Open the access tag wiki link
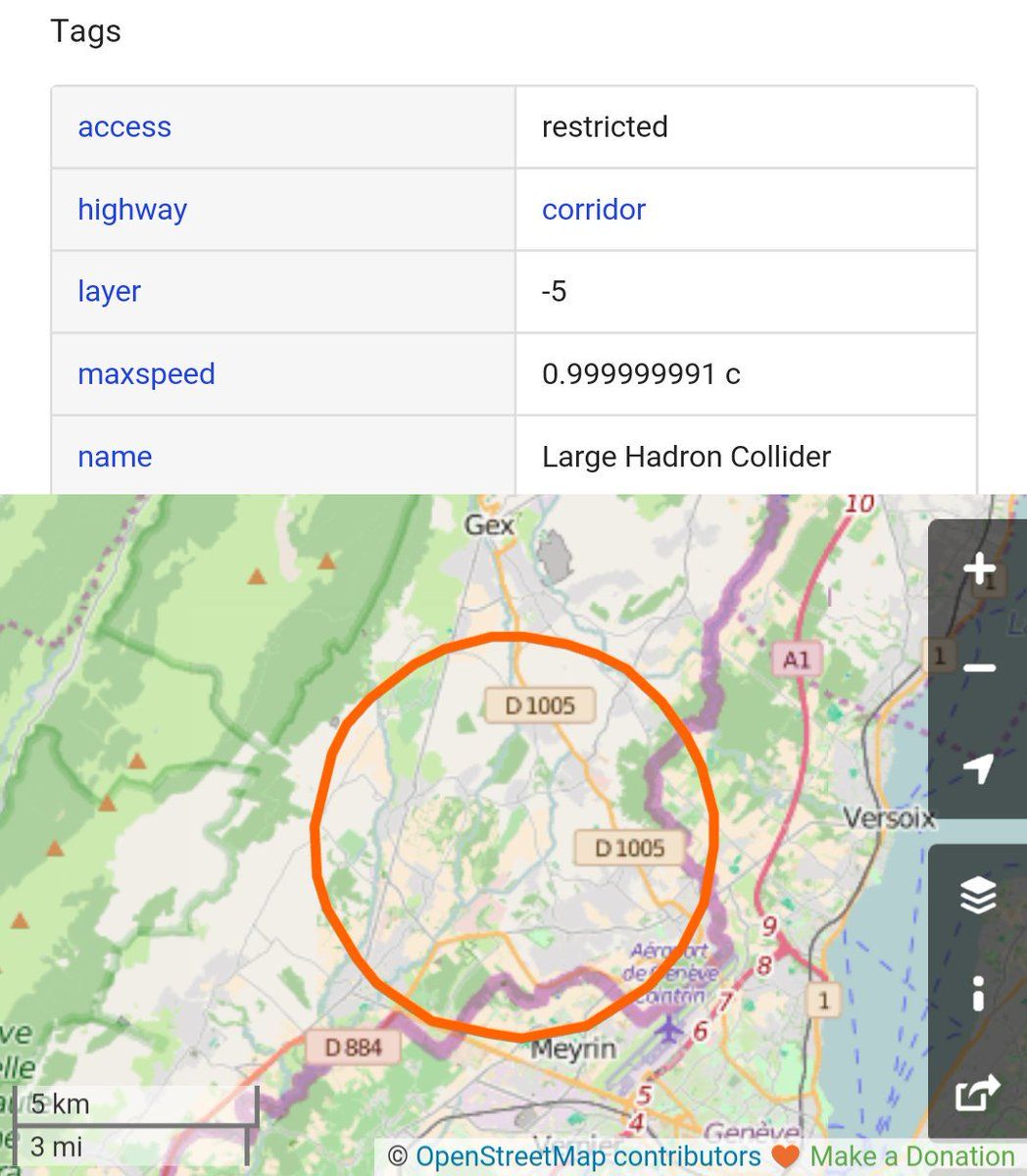Viewport: 1027px width, 1176px height. pyautogui.click(x=124, y=127)
